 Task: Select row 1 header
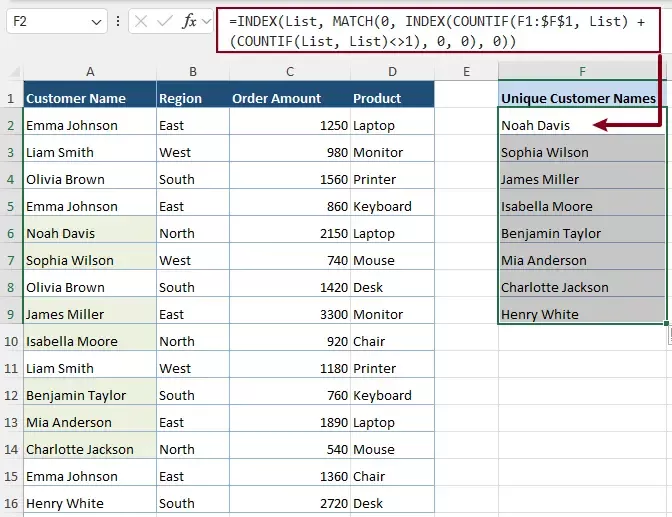[11, 99]
